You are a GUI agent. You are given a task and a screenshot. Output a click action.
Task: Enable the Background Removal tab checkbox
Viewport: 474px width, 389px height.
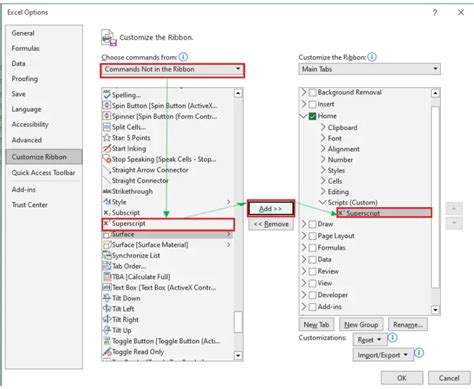312,92
